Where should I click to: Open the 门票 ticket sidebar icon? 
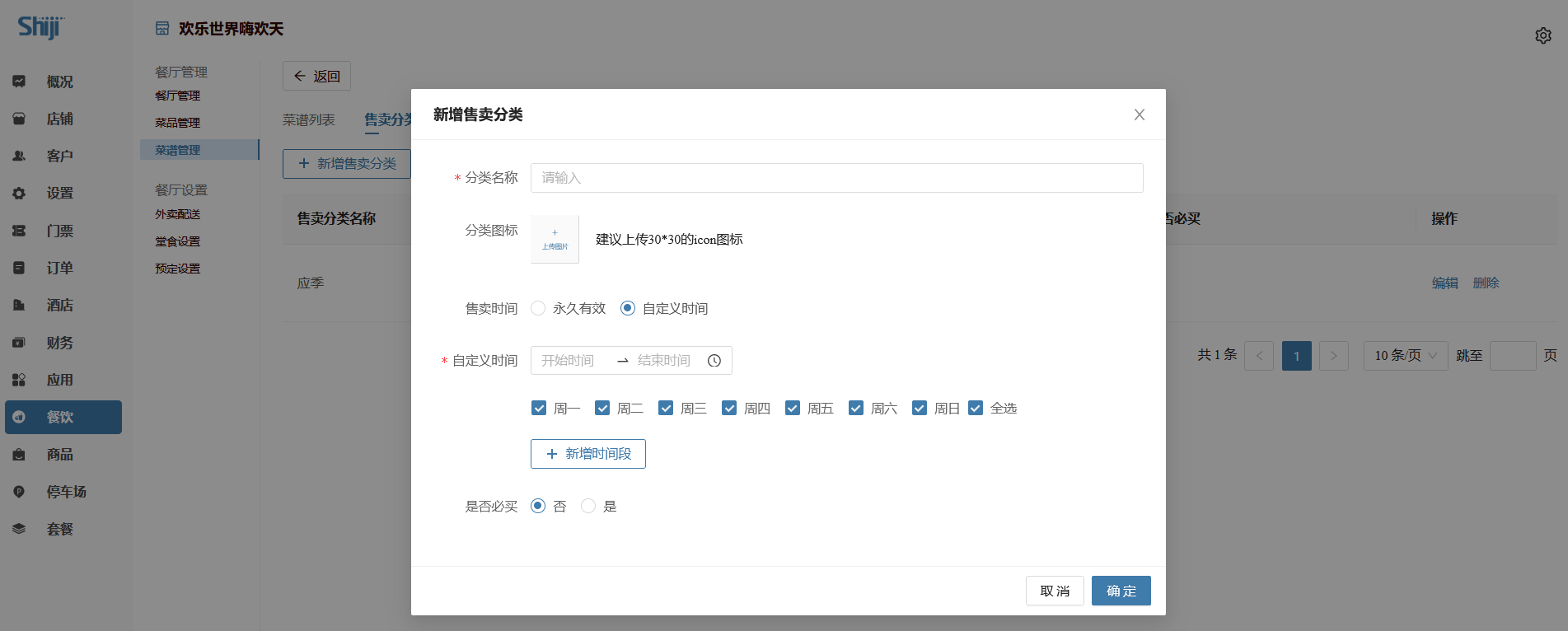point(19,231)
